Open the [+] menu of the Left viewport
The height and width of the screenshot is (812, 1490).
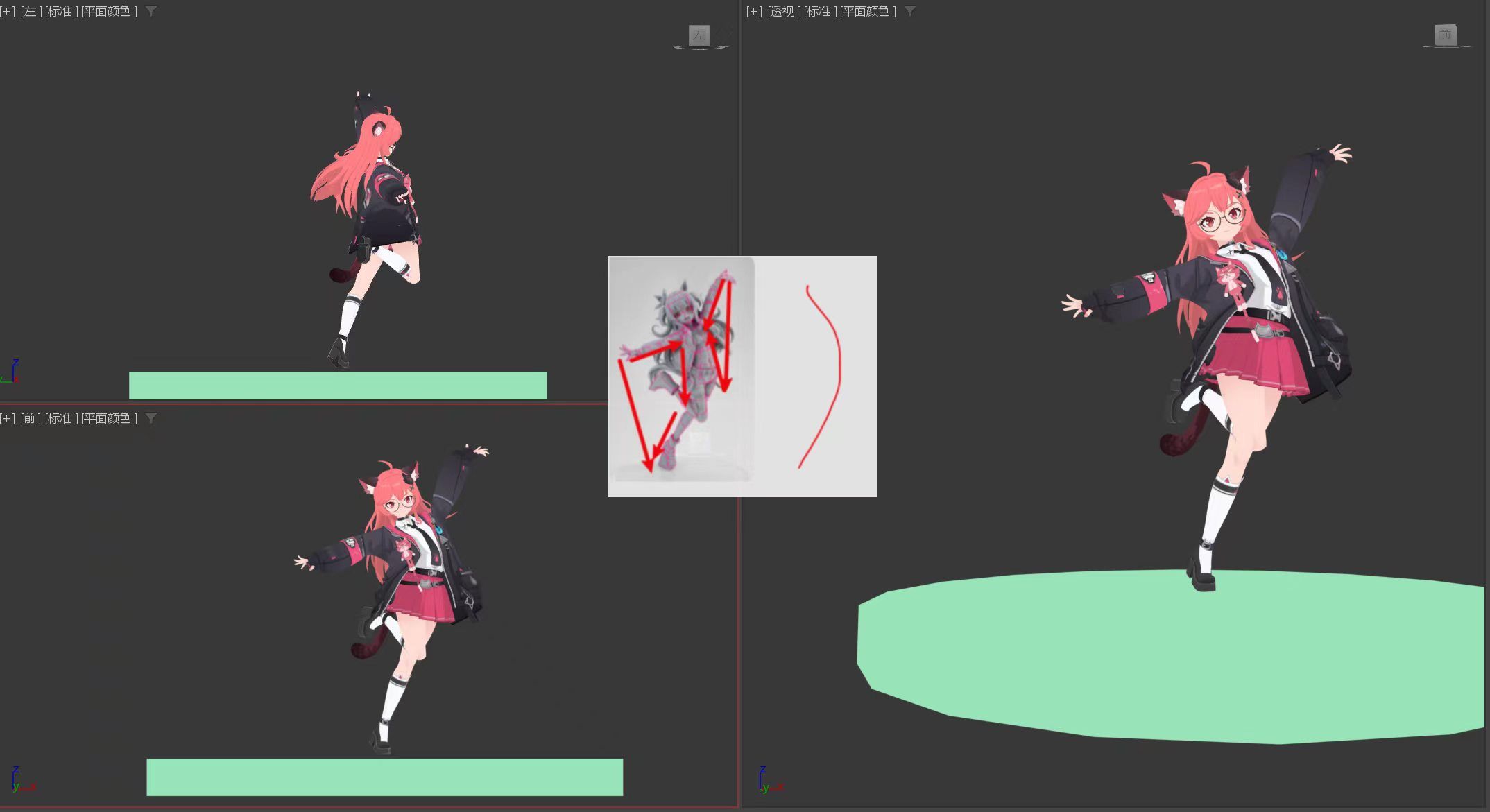pos(8,11)
